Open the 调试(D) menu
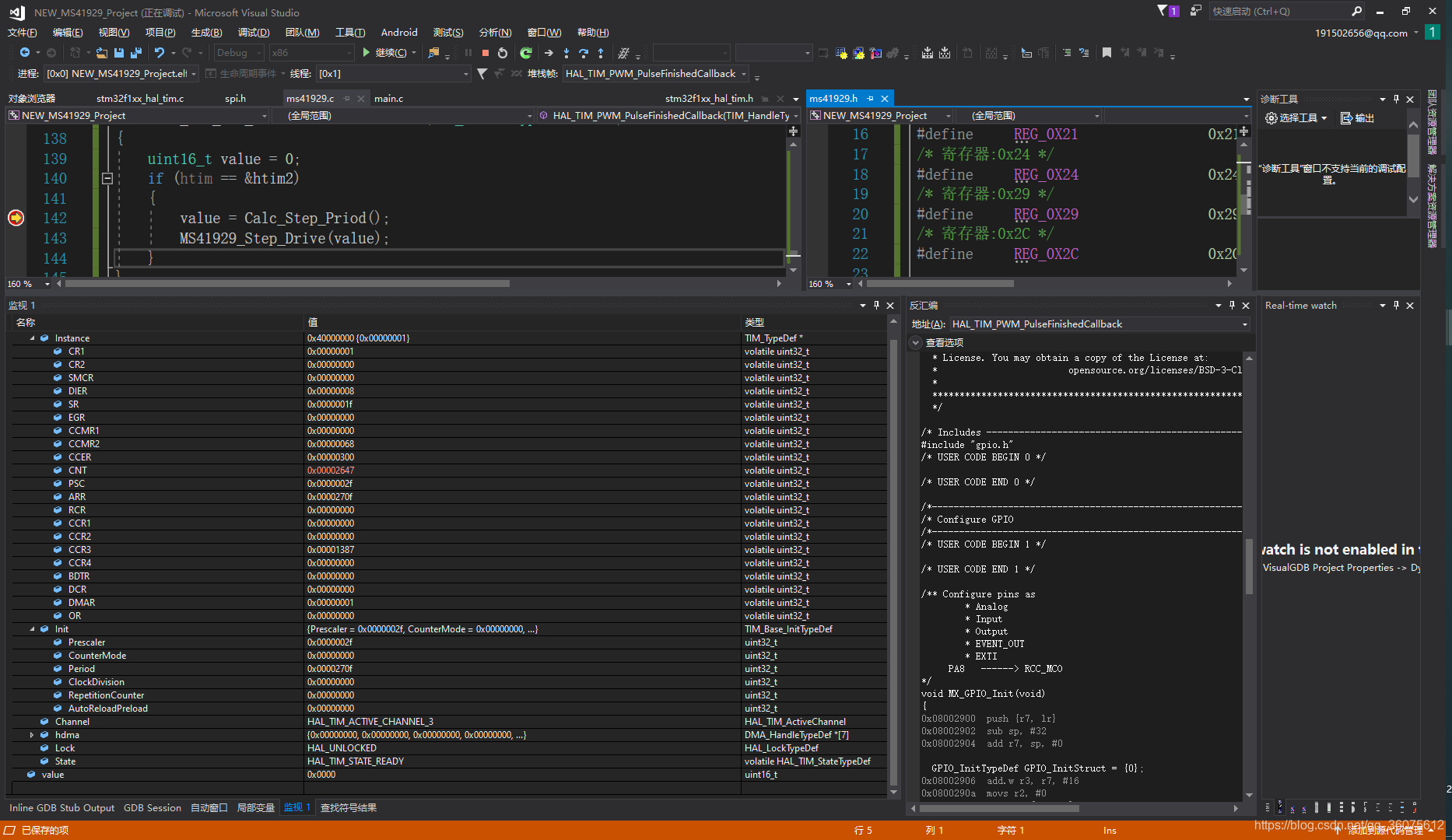 coord(253,32)
